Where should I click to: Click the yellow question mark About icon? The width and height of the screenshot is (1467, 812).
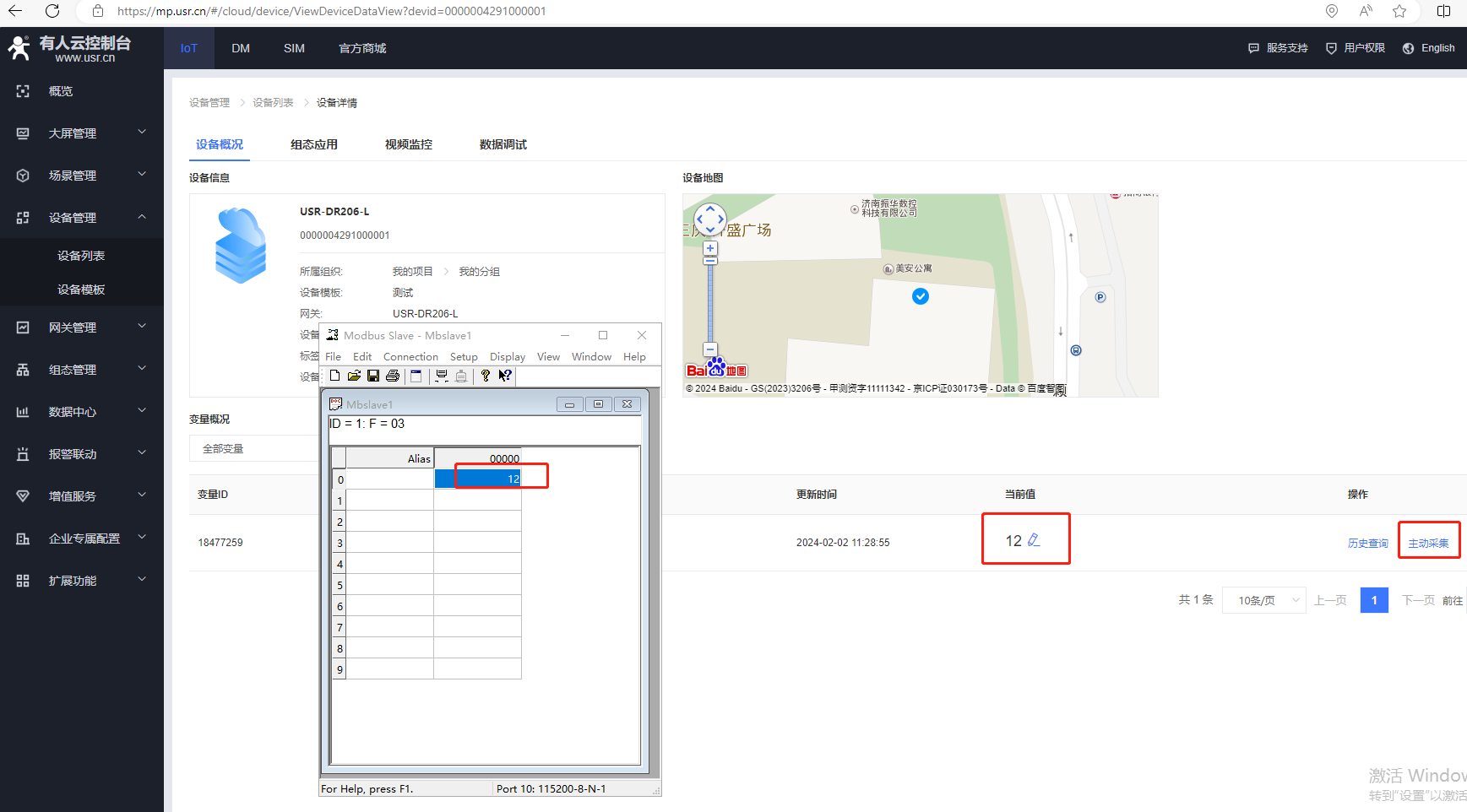point(486,376)
